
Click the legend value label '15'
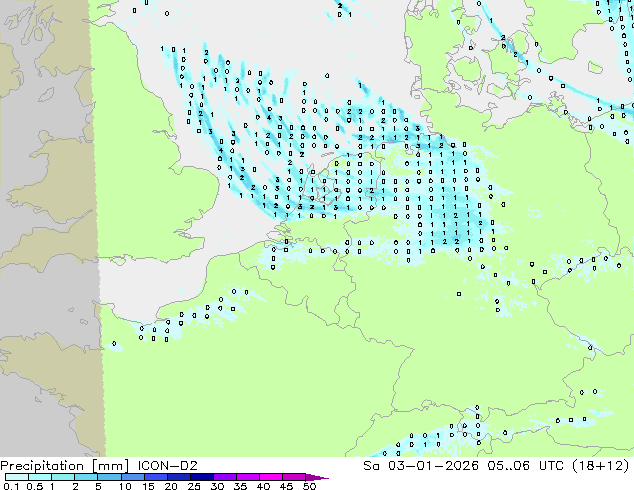pyautogui.click(x=148, y=486)
